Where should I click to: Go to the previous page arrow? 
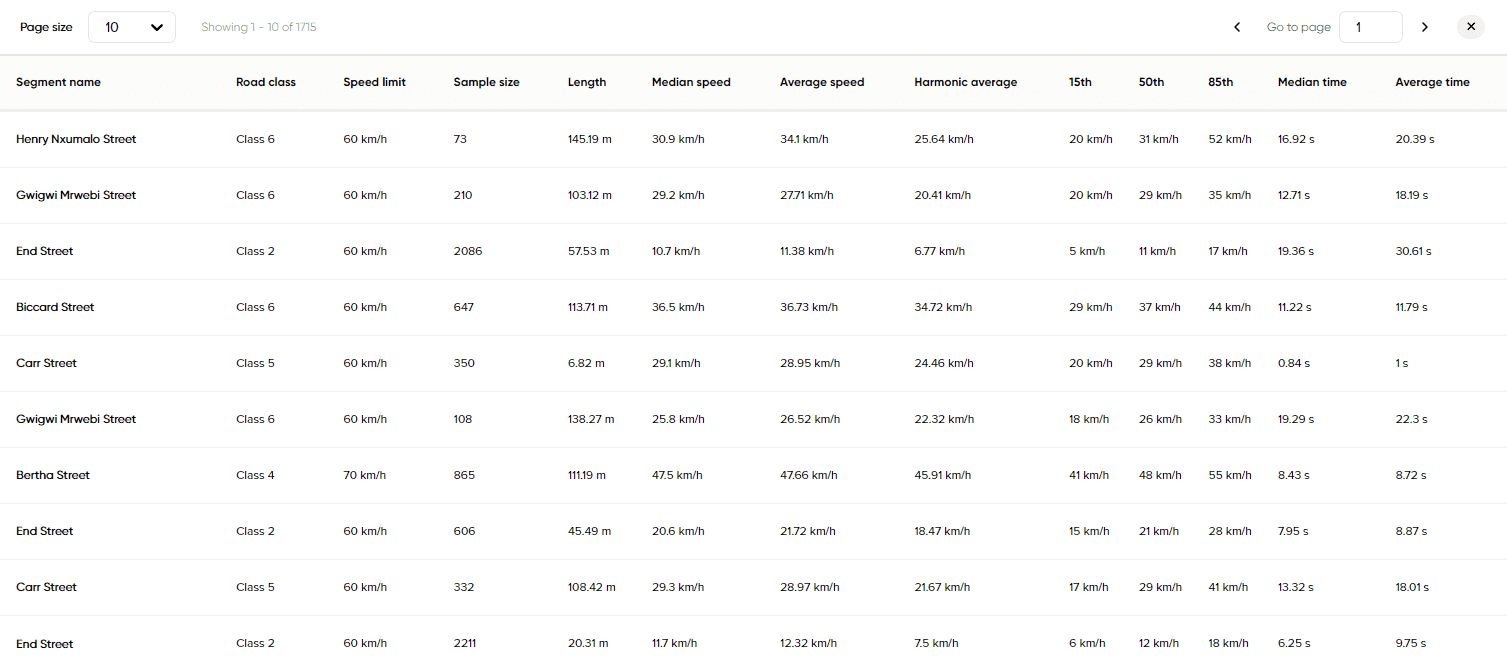pos(1237,27)
